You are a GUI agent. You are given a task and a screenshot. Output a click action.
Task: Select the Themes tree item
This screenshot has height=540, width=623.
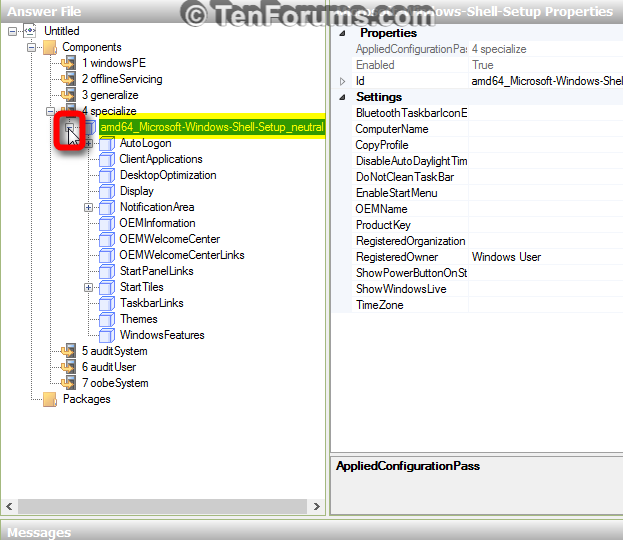click(139, 319)
